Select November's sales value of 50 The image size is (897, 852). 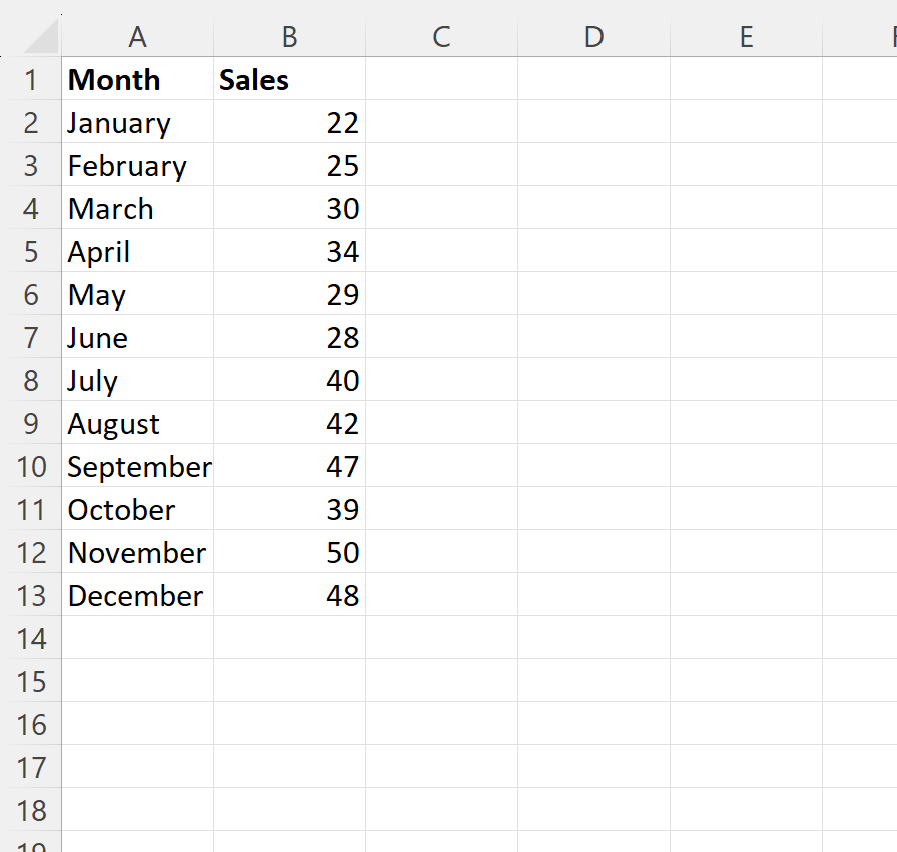pos(289,552)
